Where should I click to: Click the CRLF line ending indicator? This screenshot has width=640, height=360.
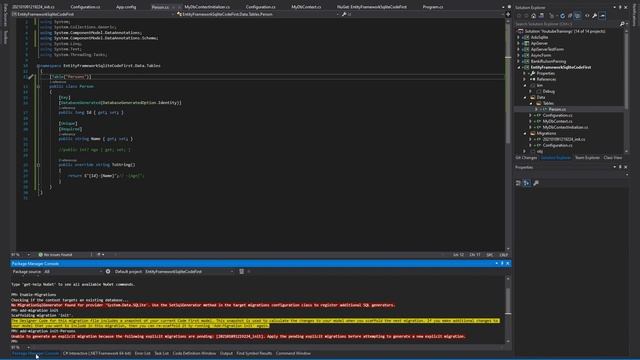click(504, 255)
